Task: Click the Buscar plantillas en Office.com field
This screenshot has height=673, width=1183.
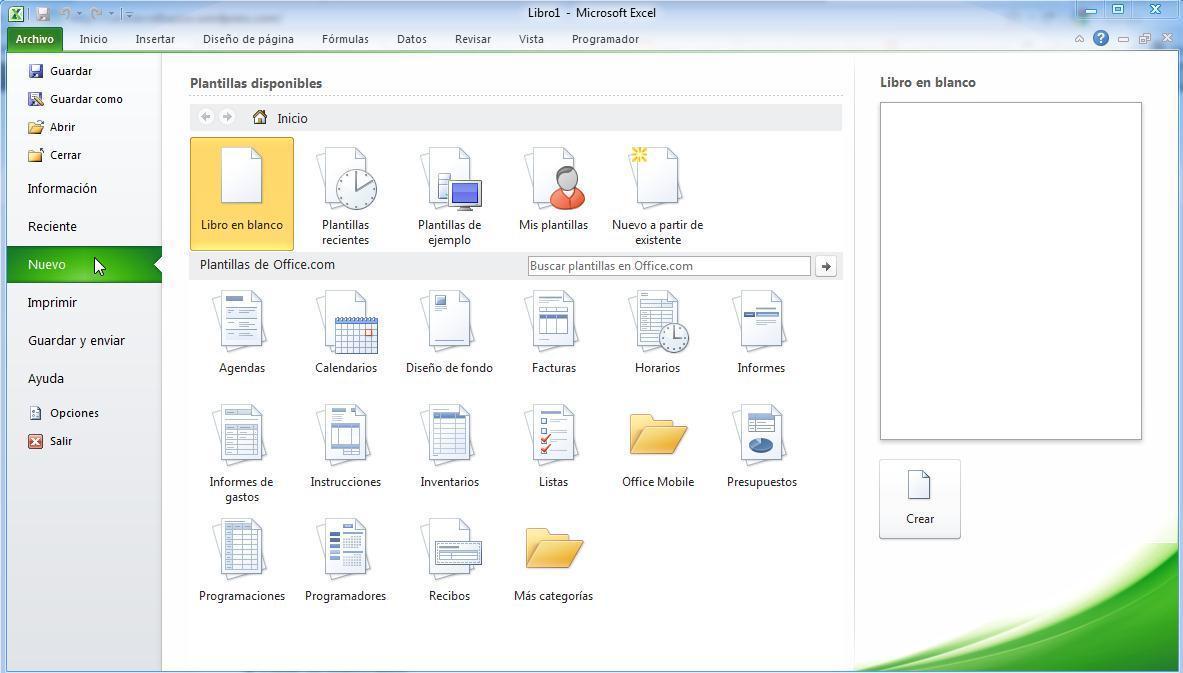Action: click(669, 266)
